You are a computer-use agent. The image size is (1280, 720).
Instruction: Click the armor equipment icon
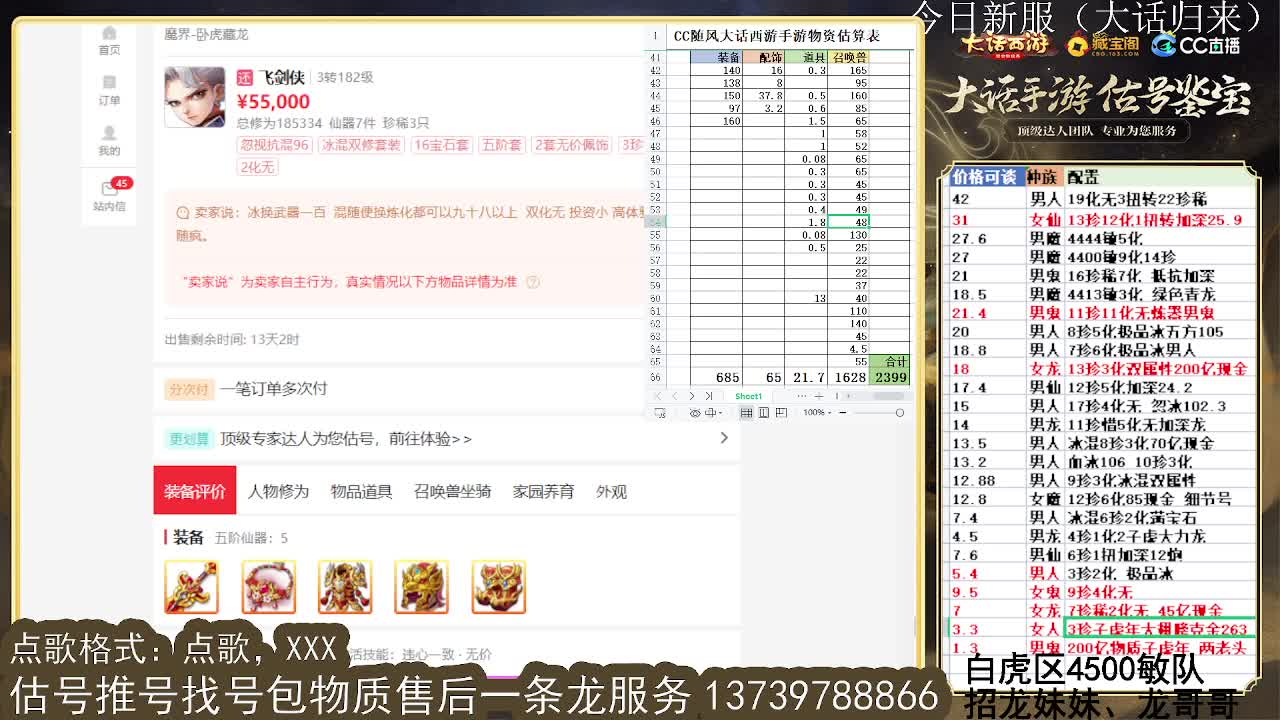tap(345, 586)
